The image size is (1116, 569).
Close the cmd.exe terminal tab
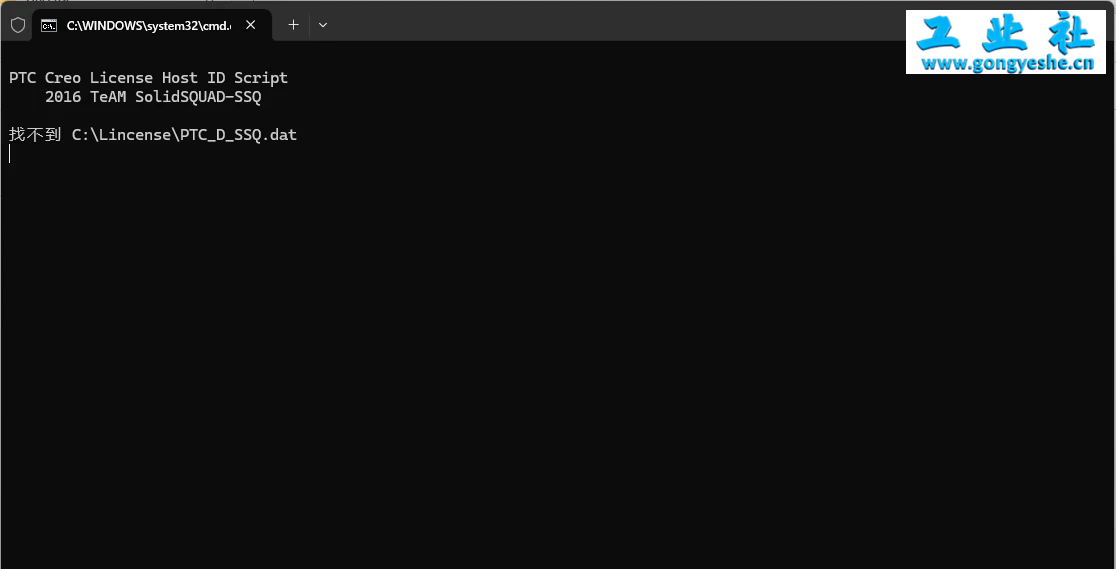[251, 25]
